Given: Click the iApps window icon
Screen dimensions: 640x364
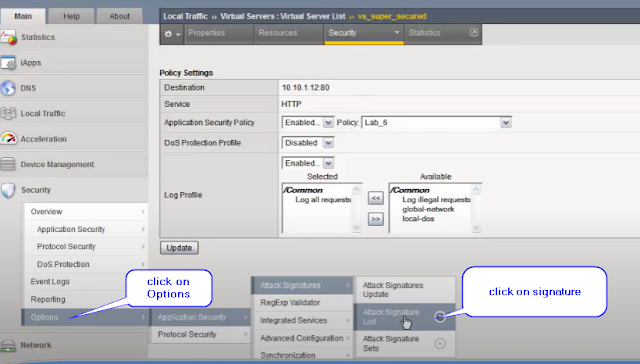Looking at the screenshot, I should coord(8,63).
